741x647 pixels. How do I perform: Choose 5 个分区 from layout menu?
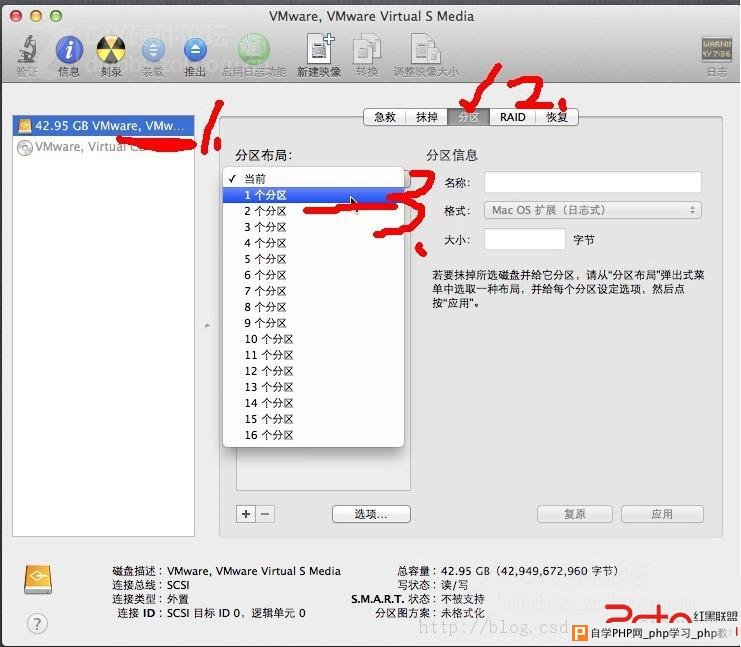click(x=313, y=259)
